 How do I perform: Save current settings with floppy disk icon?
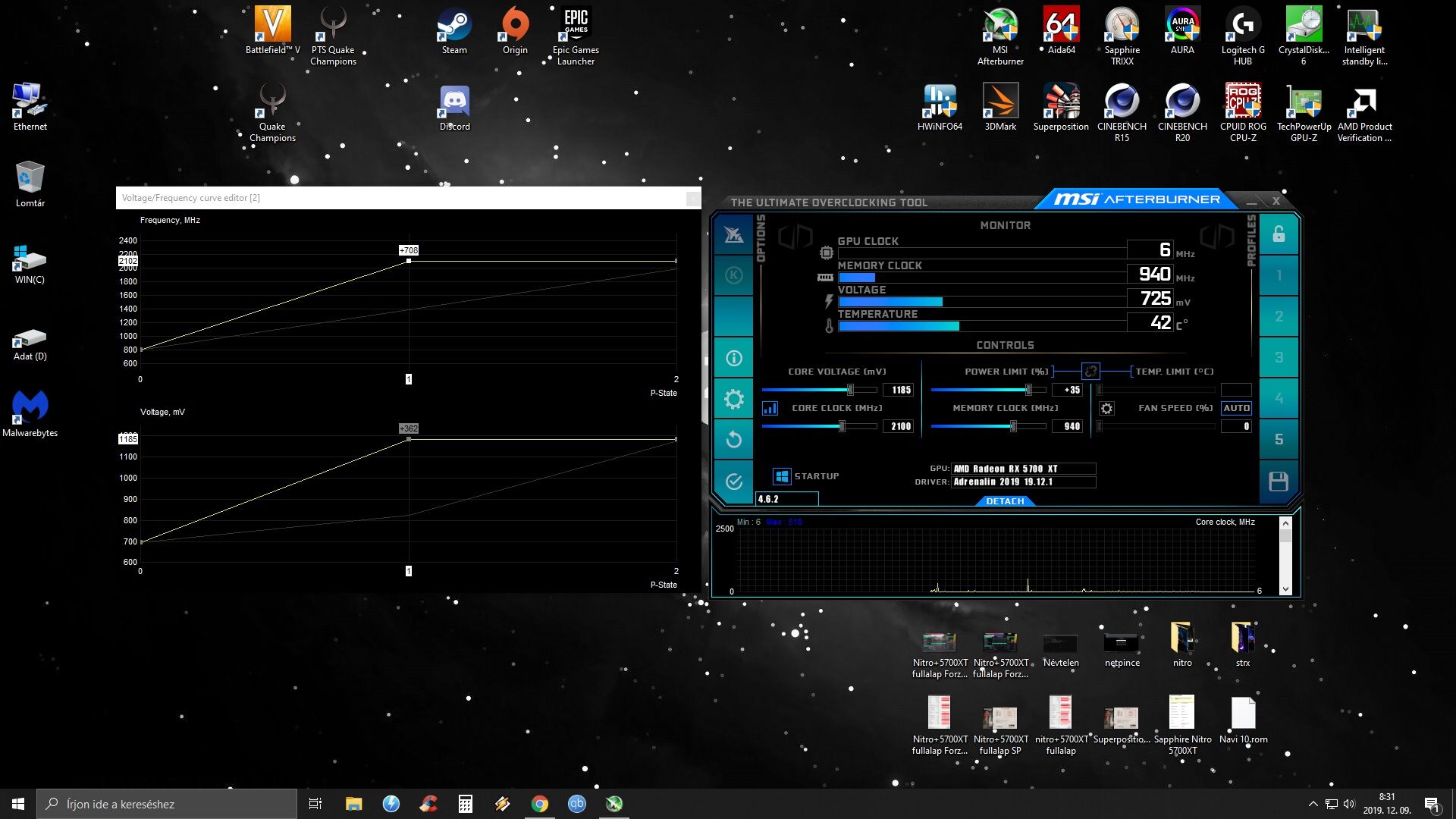pyautogui.click(x=1279, y=482)
